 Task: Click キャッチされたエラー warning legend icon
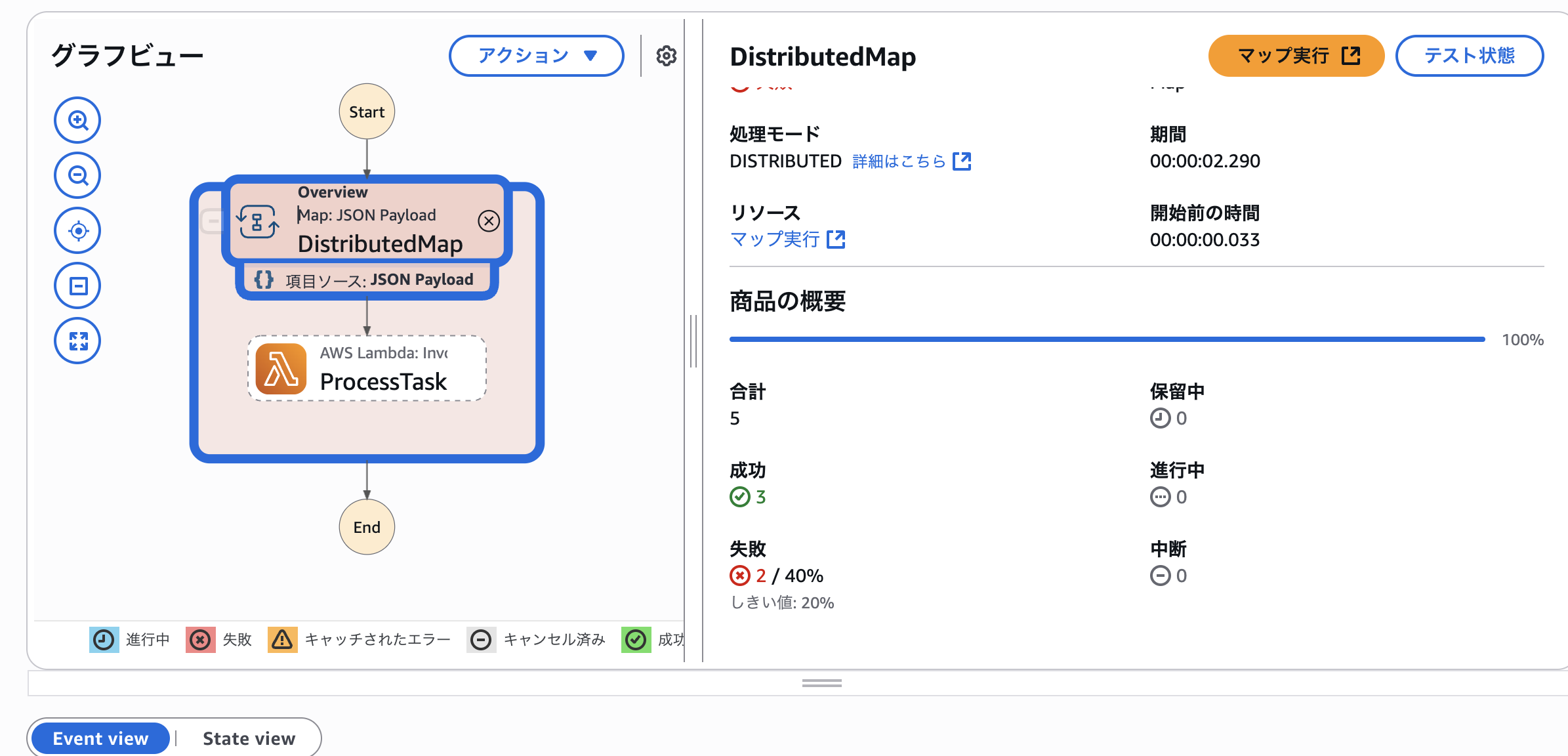(x=282, y=639)
